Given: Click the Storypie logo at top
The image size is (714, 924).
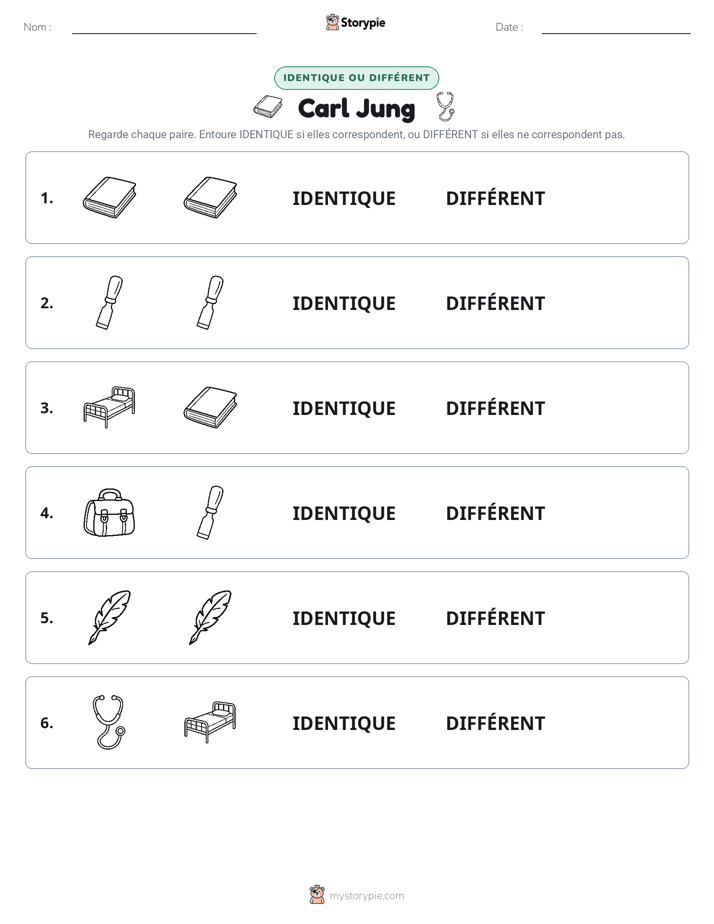Looking at the screenshot, I should 355,22.
